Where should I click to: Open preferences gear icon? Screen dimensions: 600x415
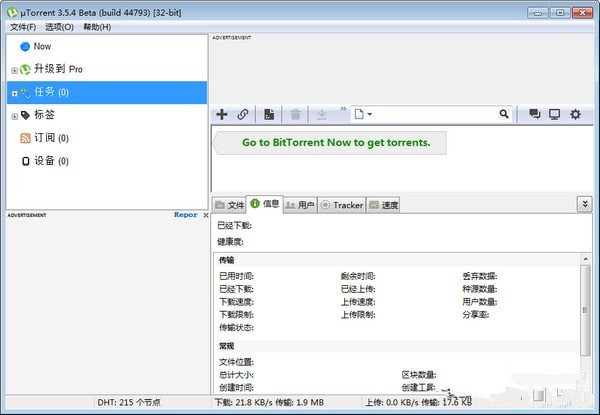pos(575,114)
